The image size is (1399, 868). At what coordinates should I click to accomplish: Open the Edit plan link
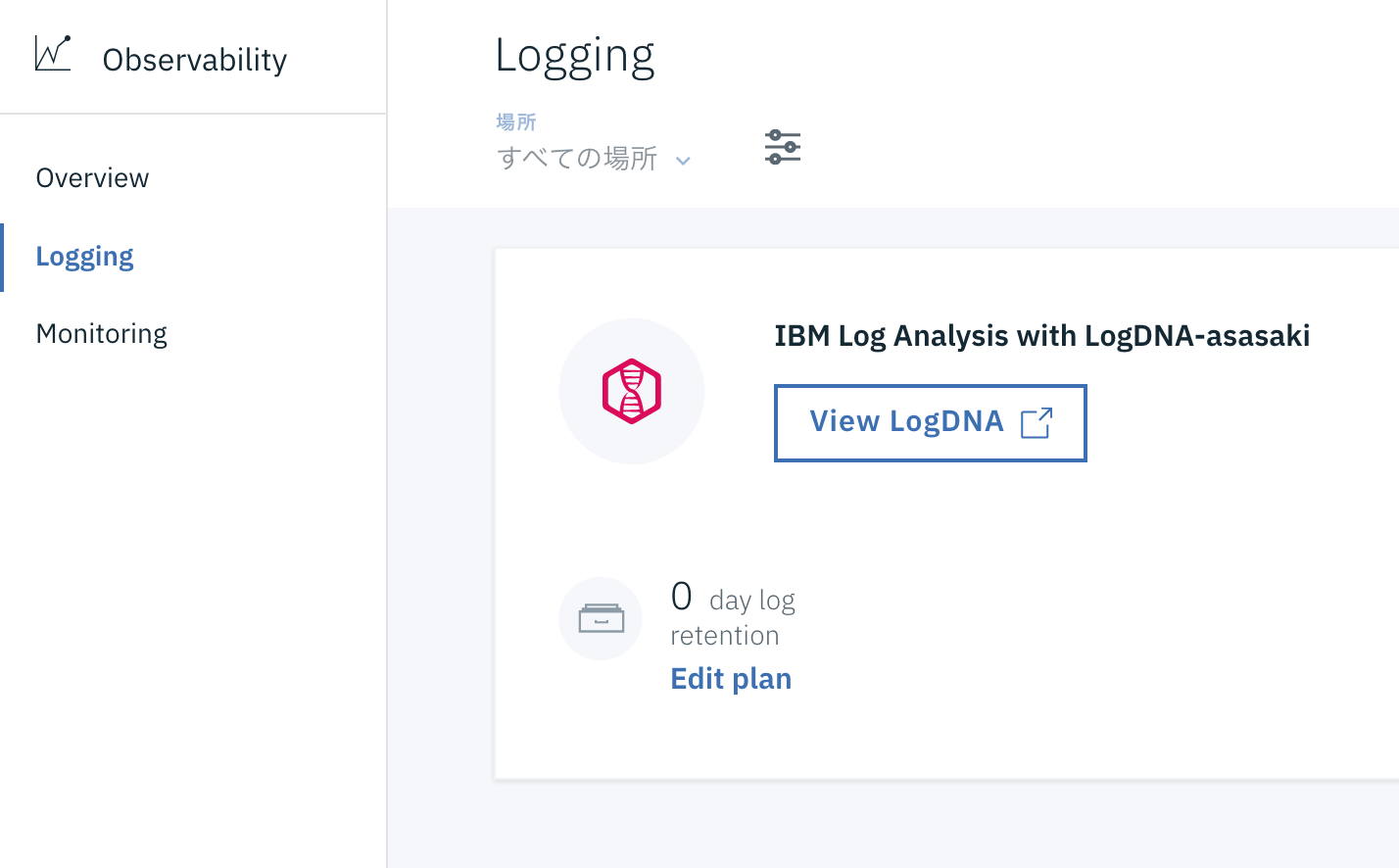pos(730,678)
